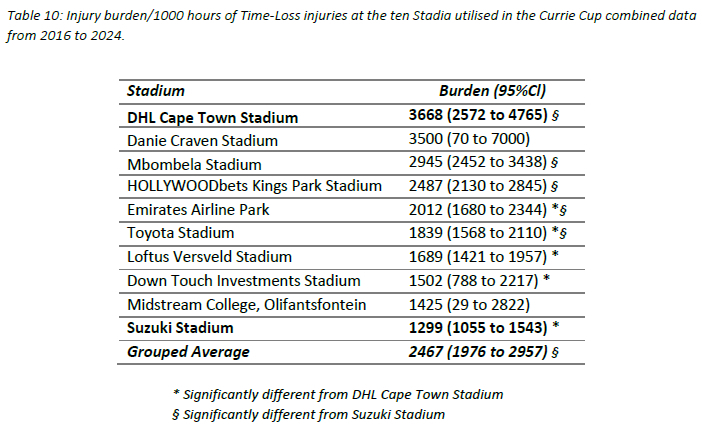Click the Stadium column header
Image resolution: width=702 pixels, height=430 pixels.
[156, 91]
